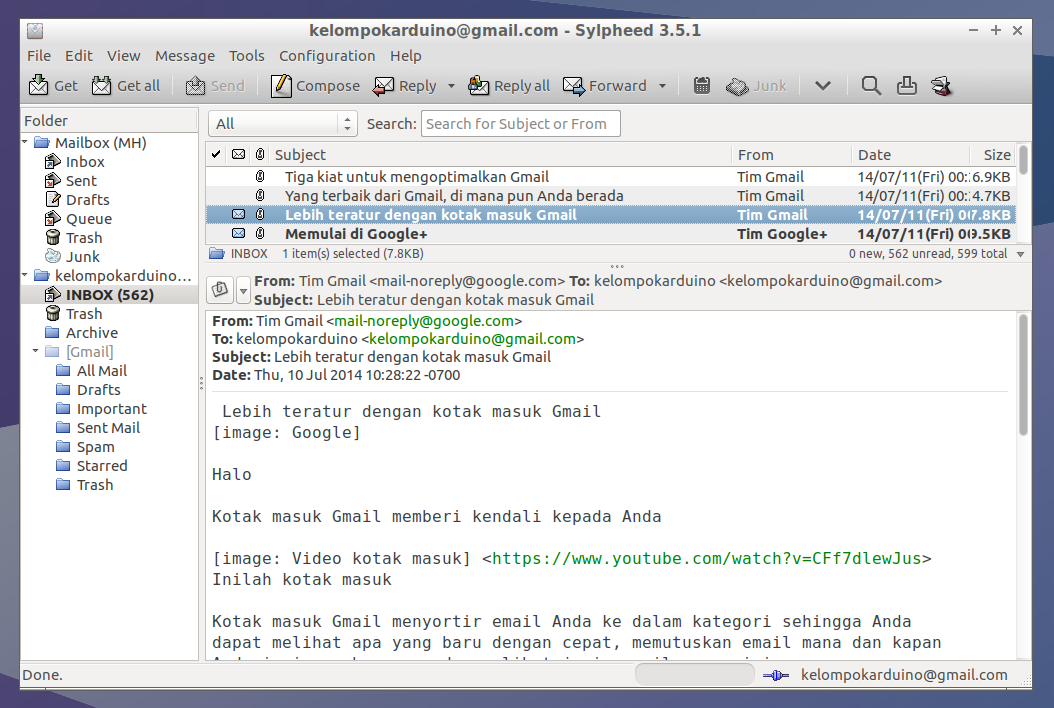
Task: Toggle attachment column on 'Memulai di Google+' row
Action: [x=260, y=233]
